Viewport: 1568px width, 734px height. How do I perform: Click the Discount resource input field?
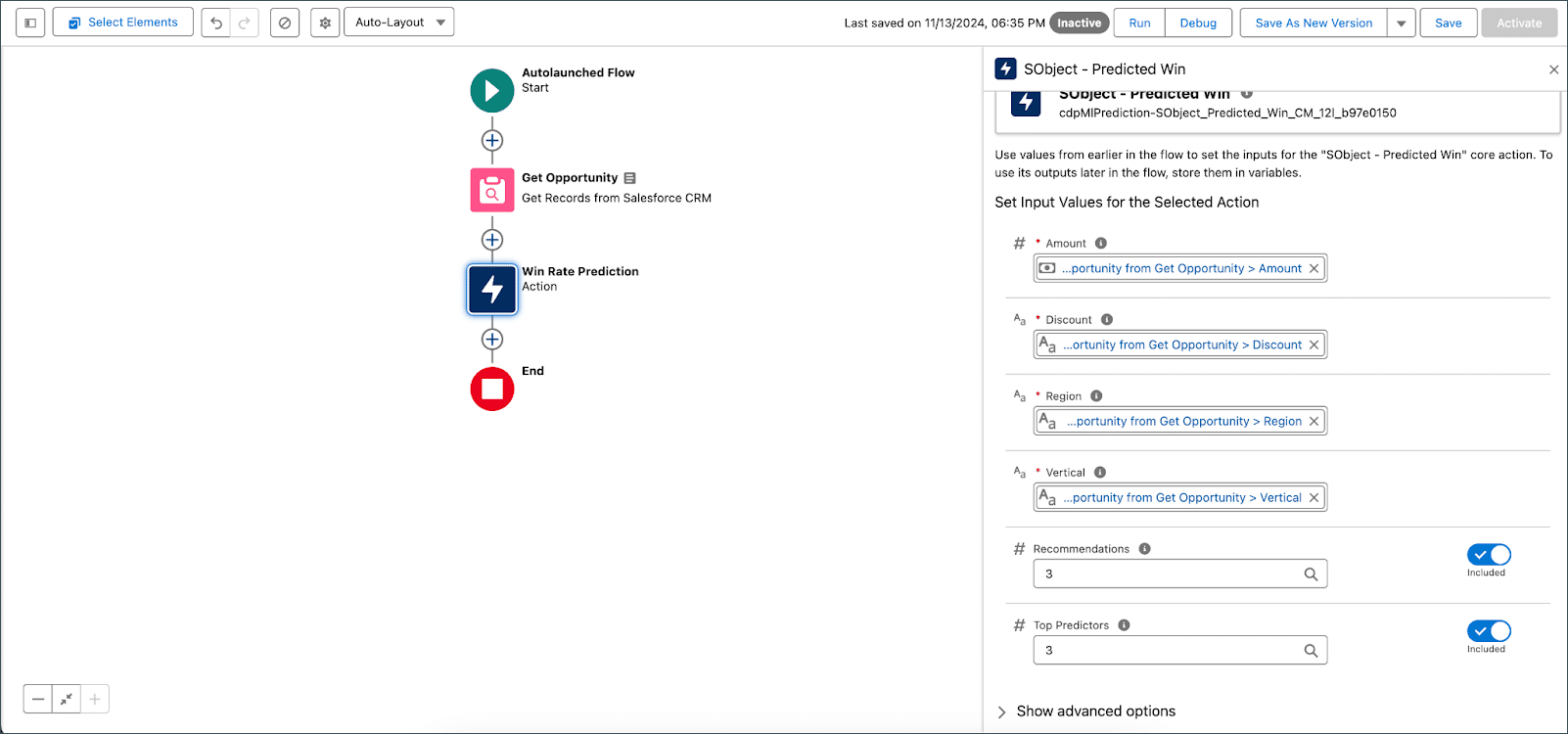tap(1180, 344)
